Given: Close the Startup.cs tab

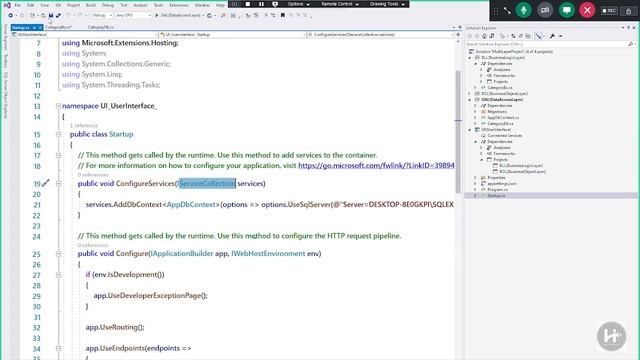Looking at the screenshot, I should [40, 27].
